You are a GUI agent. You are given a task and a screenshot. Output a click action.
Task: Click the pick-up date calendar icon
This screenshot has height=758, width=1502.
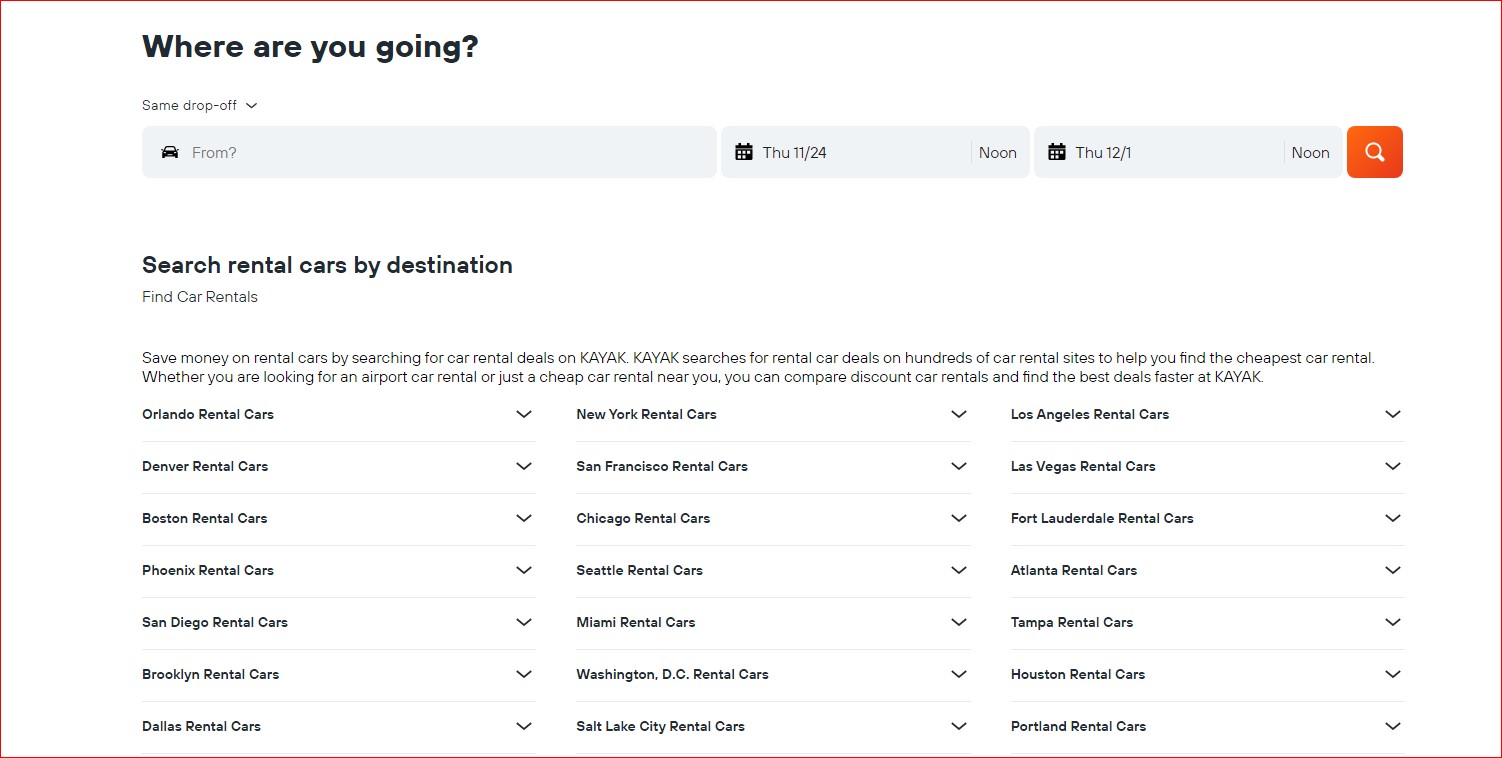[744, 152]
